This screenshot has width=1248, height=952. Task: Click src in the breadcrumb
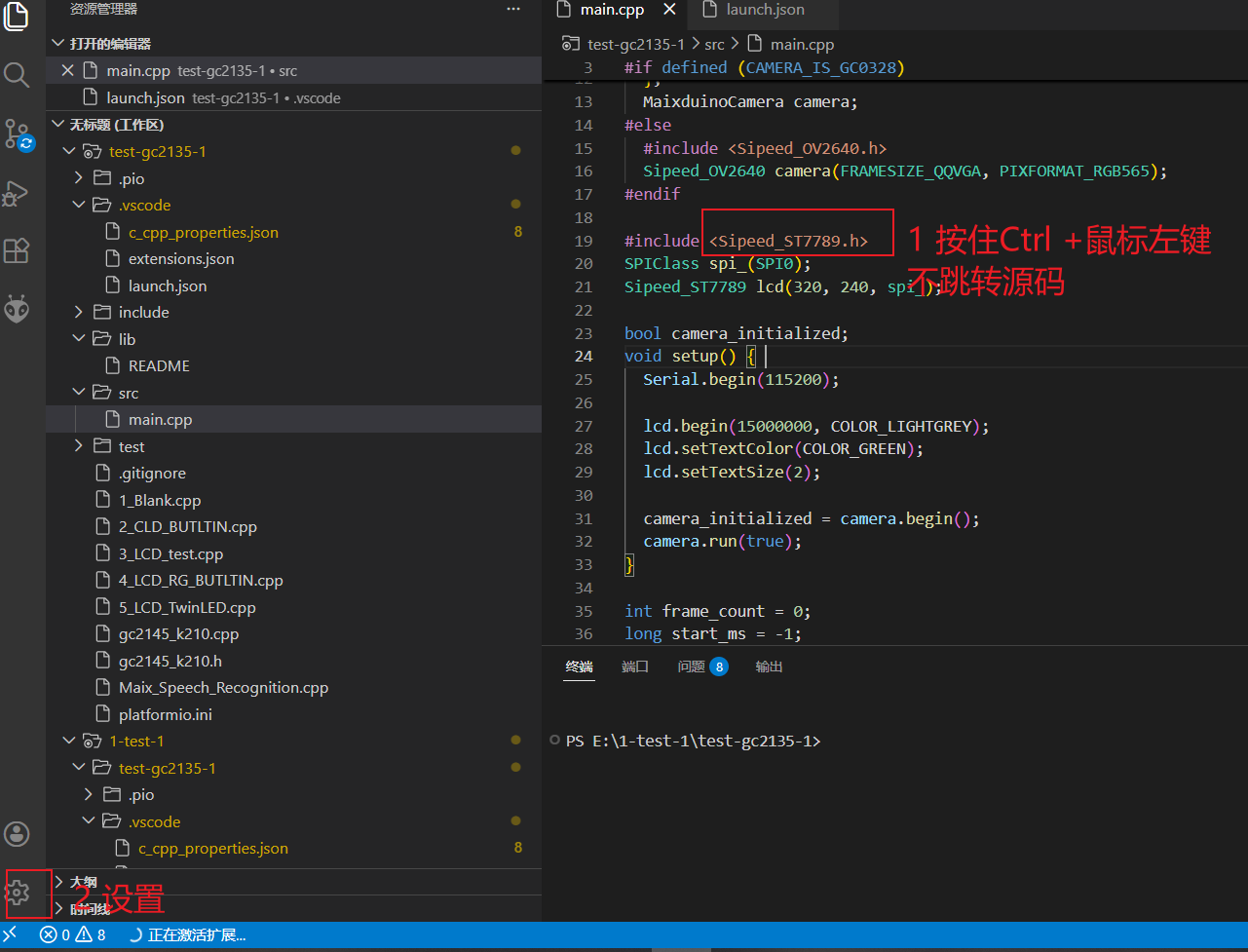tap(714, 44)
